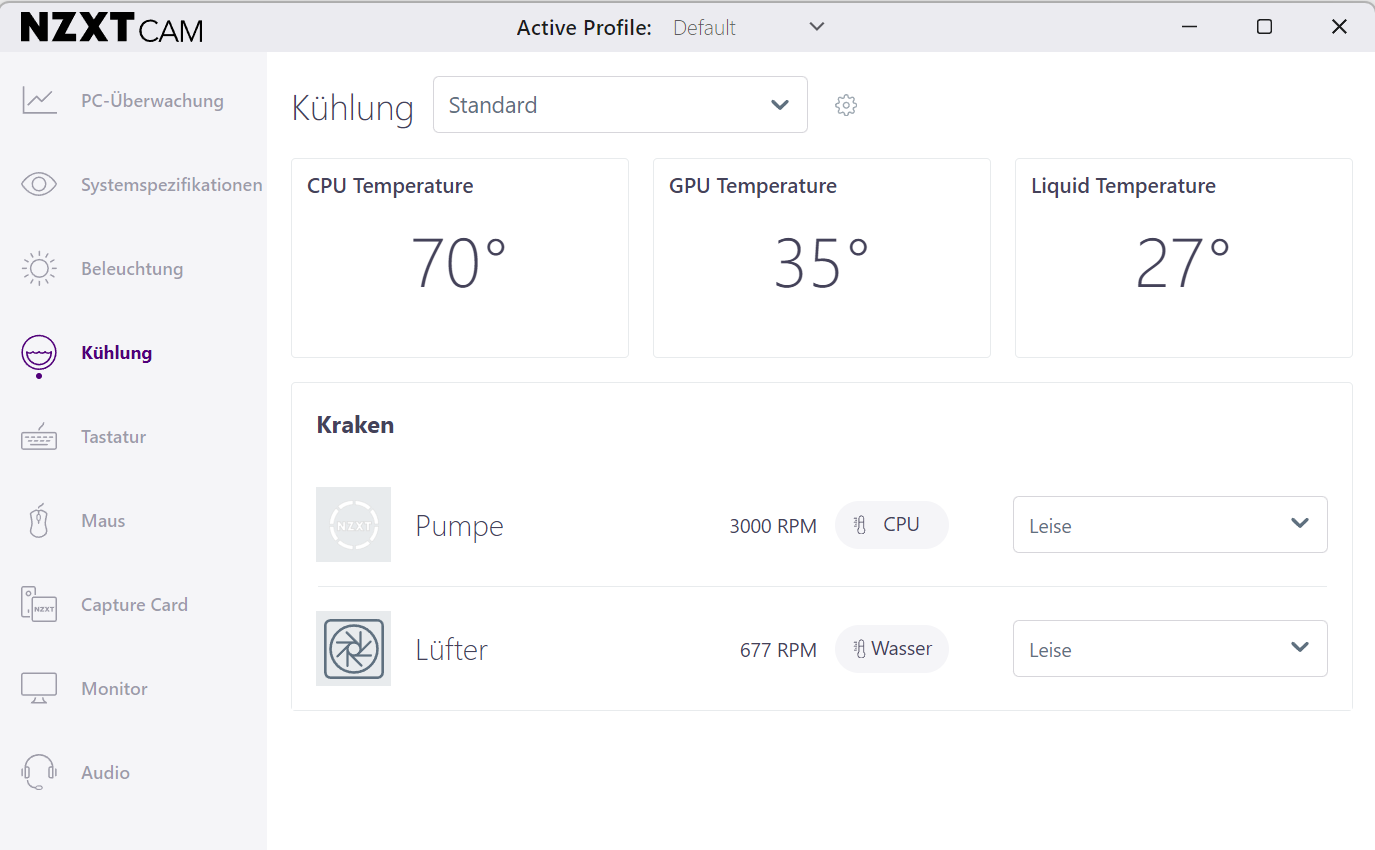Click the 70° CPU temperature value
This screenshot has height=850, width=1375.
pyautogui.click(x=459, y=263)
